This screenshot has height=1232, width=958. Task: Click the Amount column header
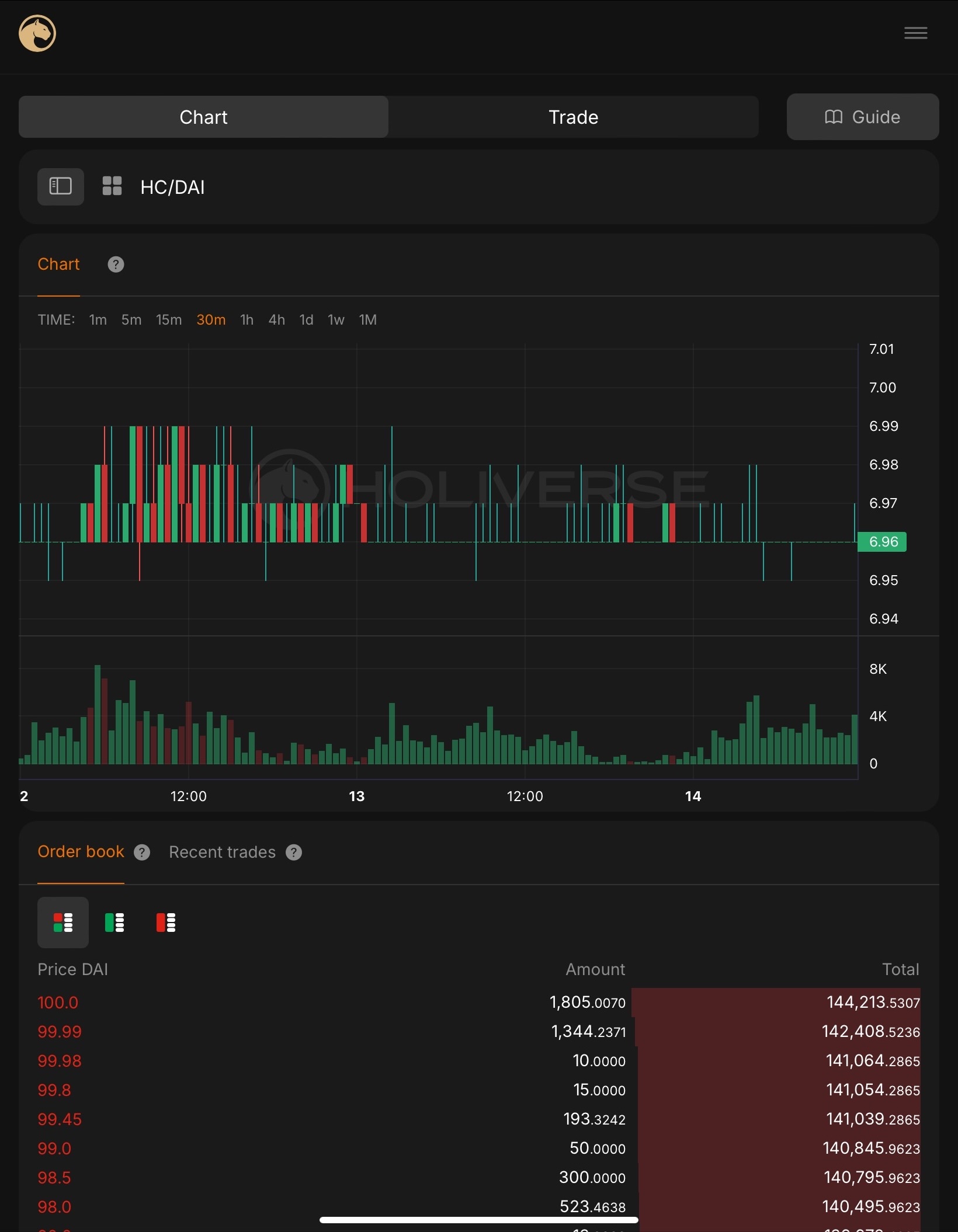pos(595,969)
